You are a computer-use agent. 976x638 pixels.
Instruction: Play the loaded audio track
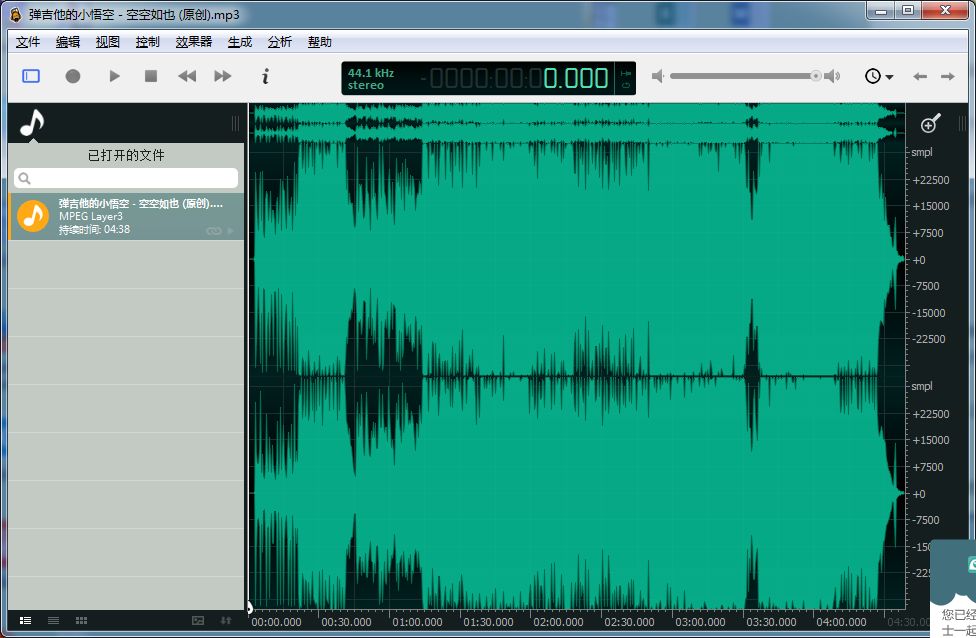pyautogui.click(x=115, y=76)
